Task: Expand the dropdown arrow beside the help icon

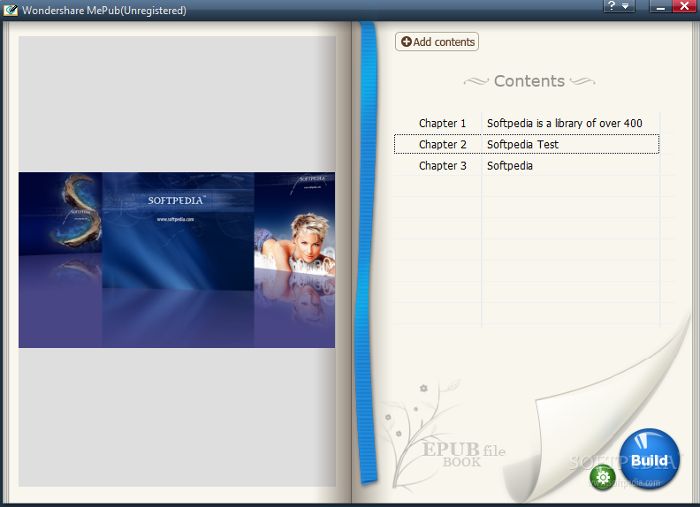Action: [625, 6]
